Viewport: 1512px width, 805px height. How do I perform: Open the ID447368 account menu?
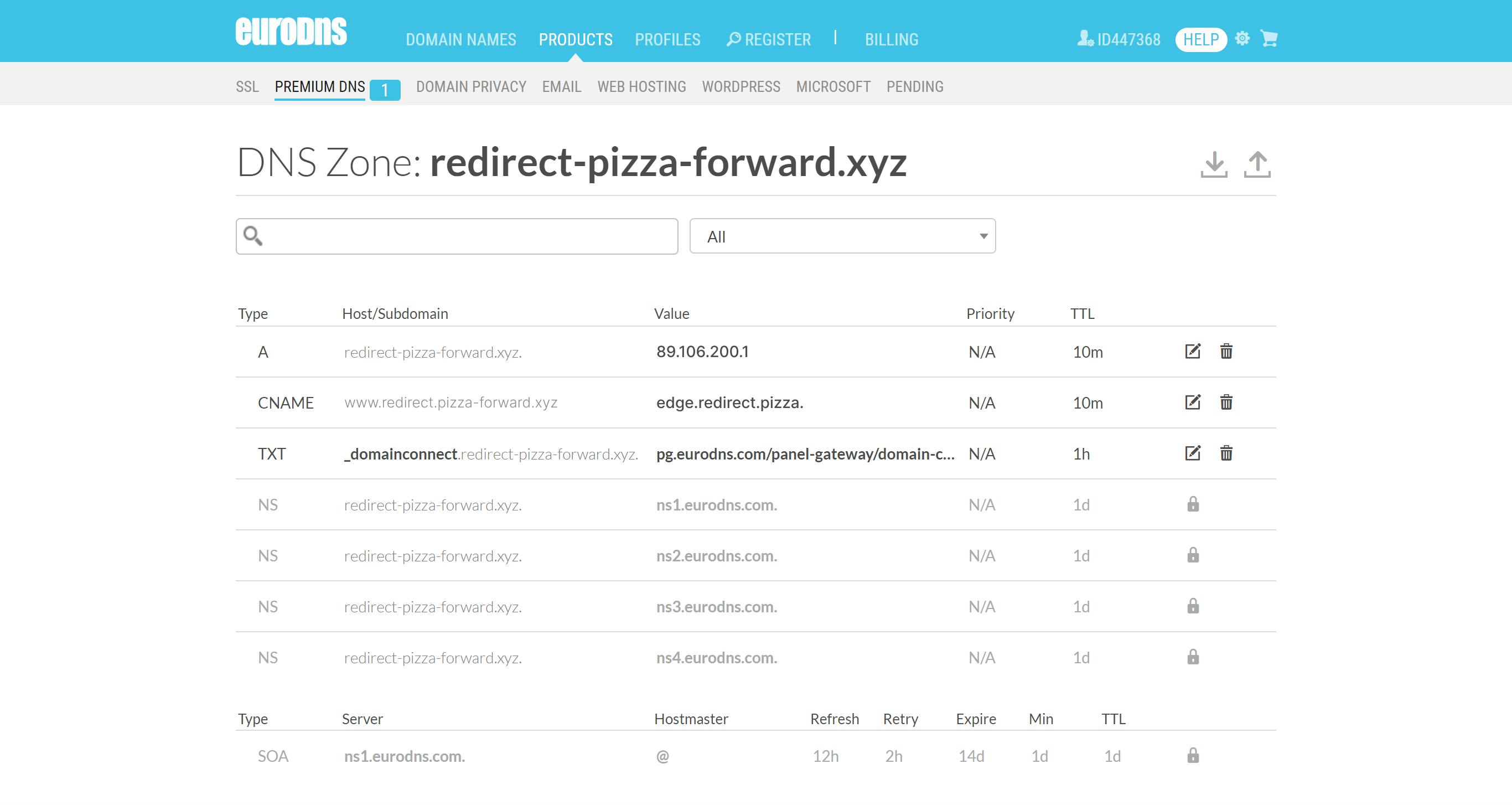tap(1119, 39)
